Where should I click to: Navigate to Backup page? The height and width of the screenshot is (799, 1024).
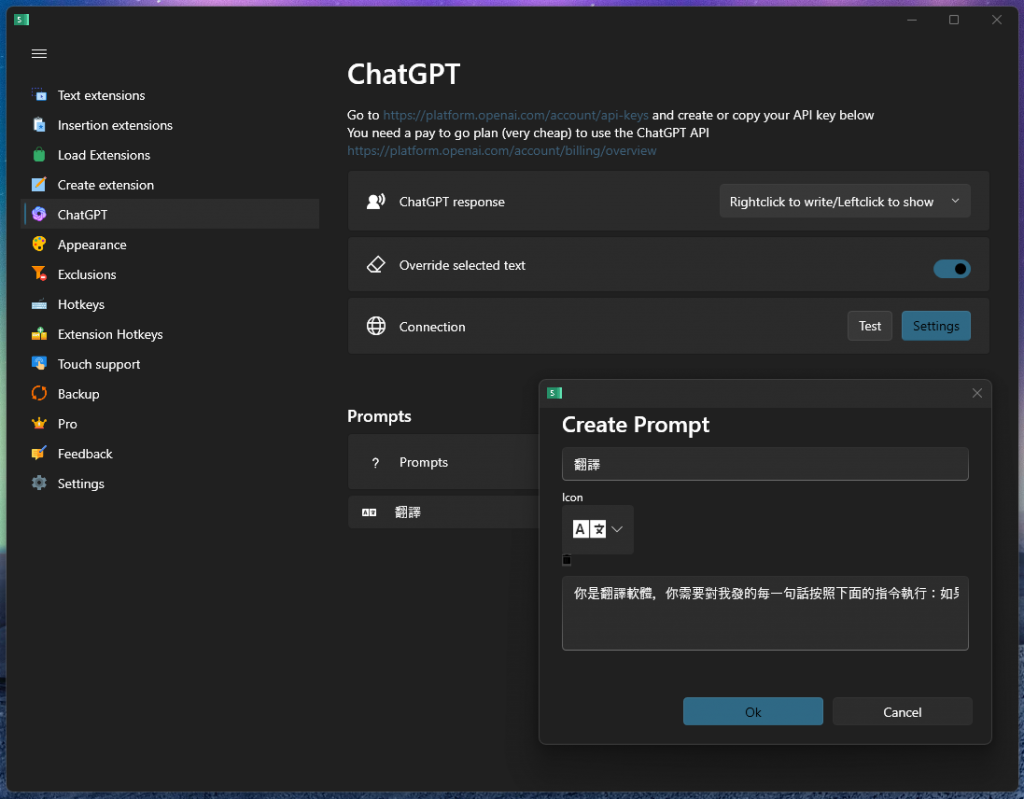pyautogui.click(x=78, y=394)
